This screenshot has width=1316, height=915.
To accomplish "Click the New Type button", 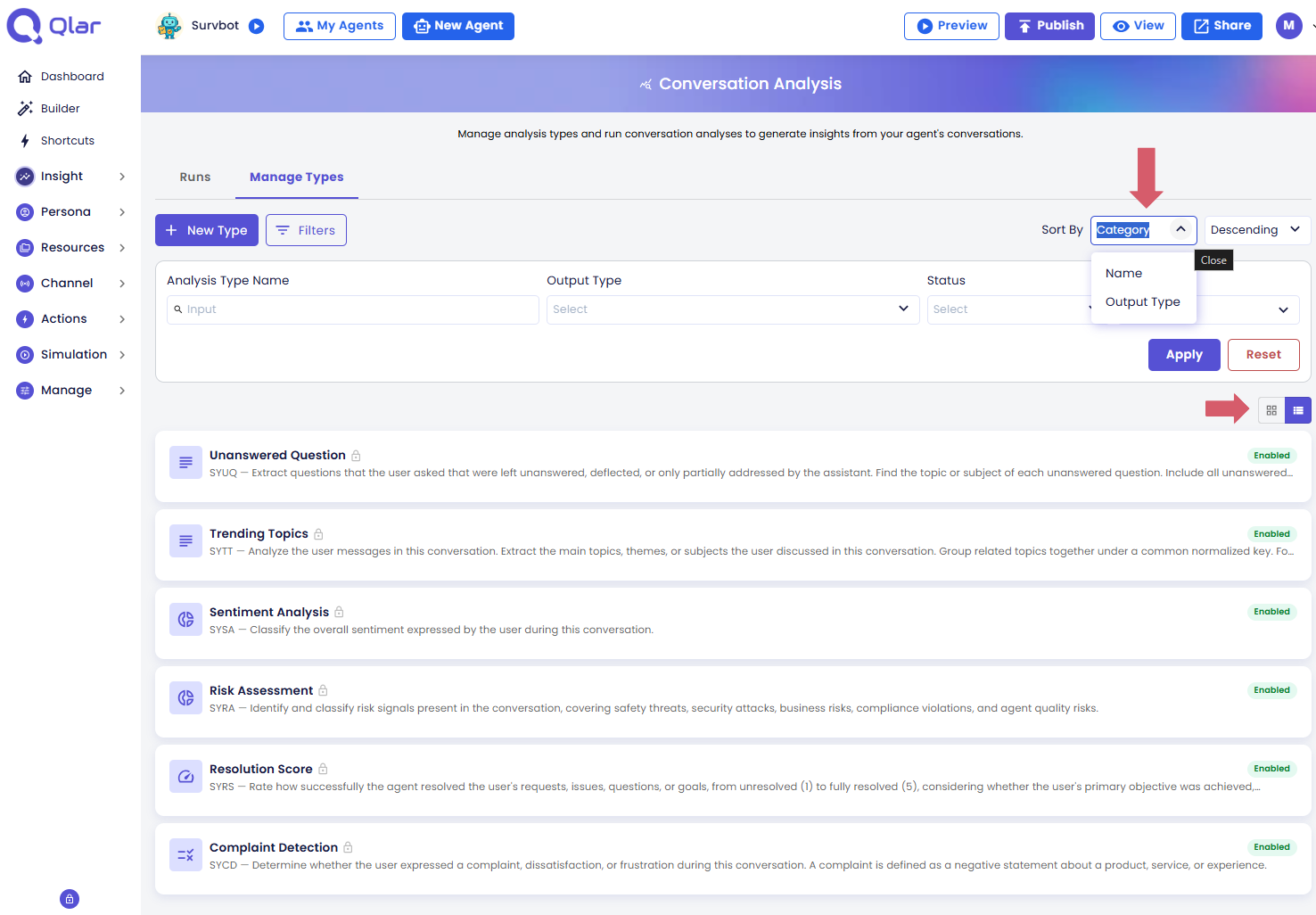I will [207, 230].
